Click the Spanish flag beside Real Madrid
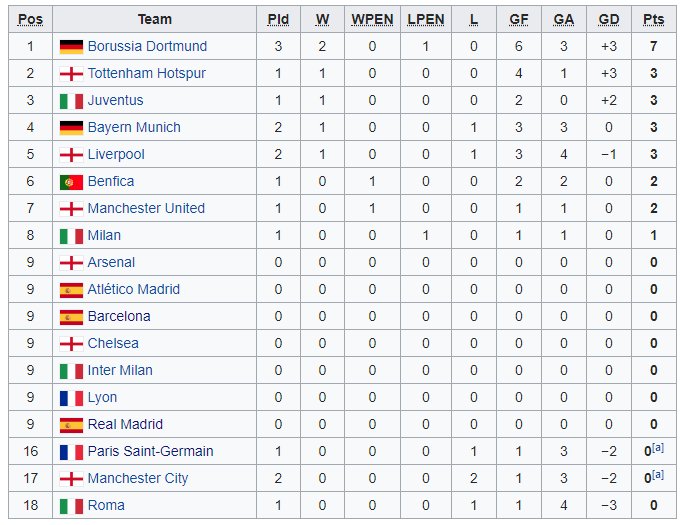The height and width of the screenshot is (525, 685). (71, 425)
